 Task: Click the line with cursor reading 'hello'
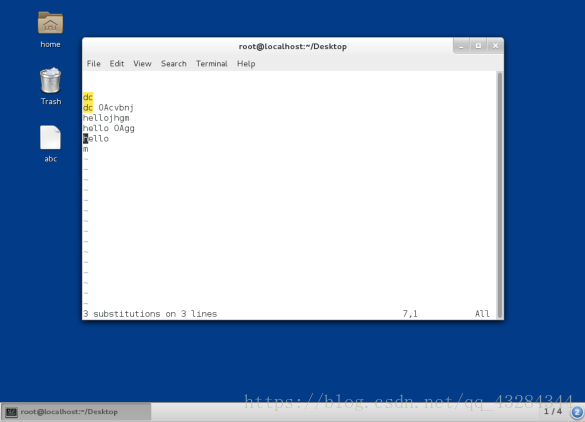point(96,139)
